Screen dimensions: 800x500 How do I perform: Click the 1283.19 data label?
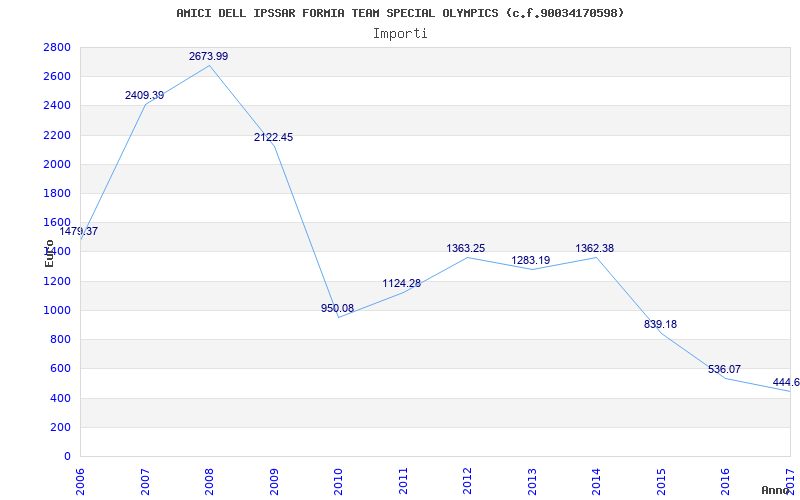[531, 260]
